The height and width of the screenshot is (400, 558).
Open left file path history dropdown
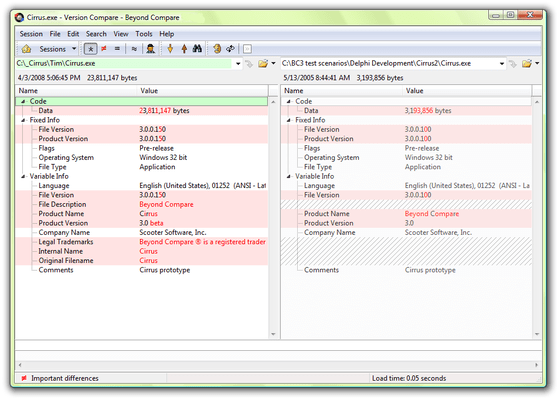click(238, 64)
